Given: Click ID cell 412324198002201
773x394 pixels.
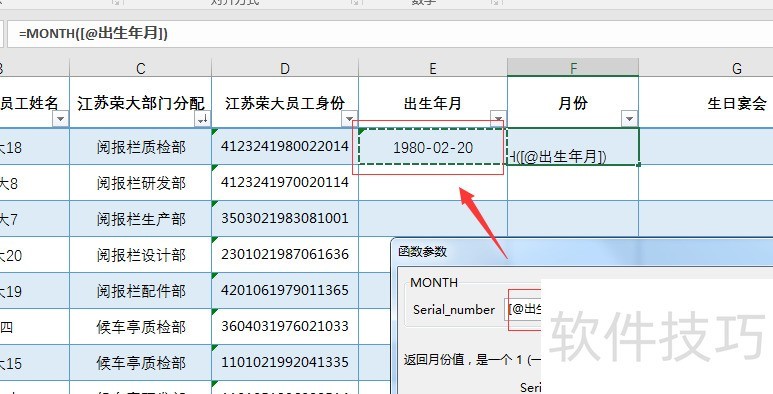Looking at the screenshot, I should (285, 146).
